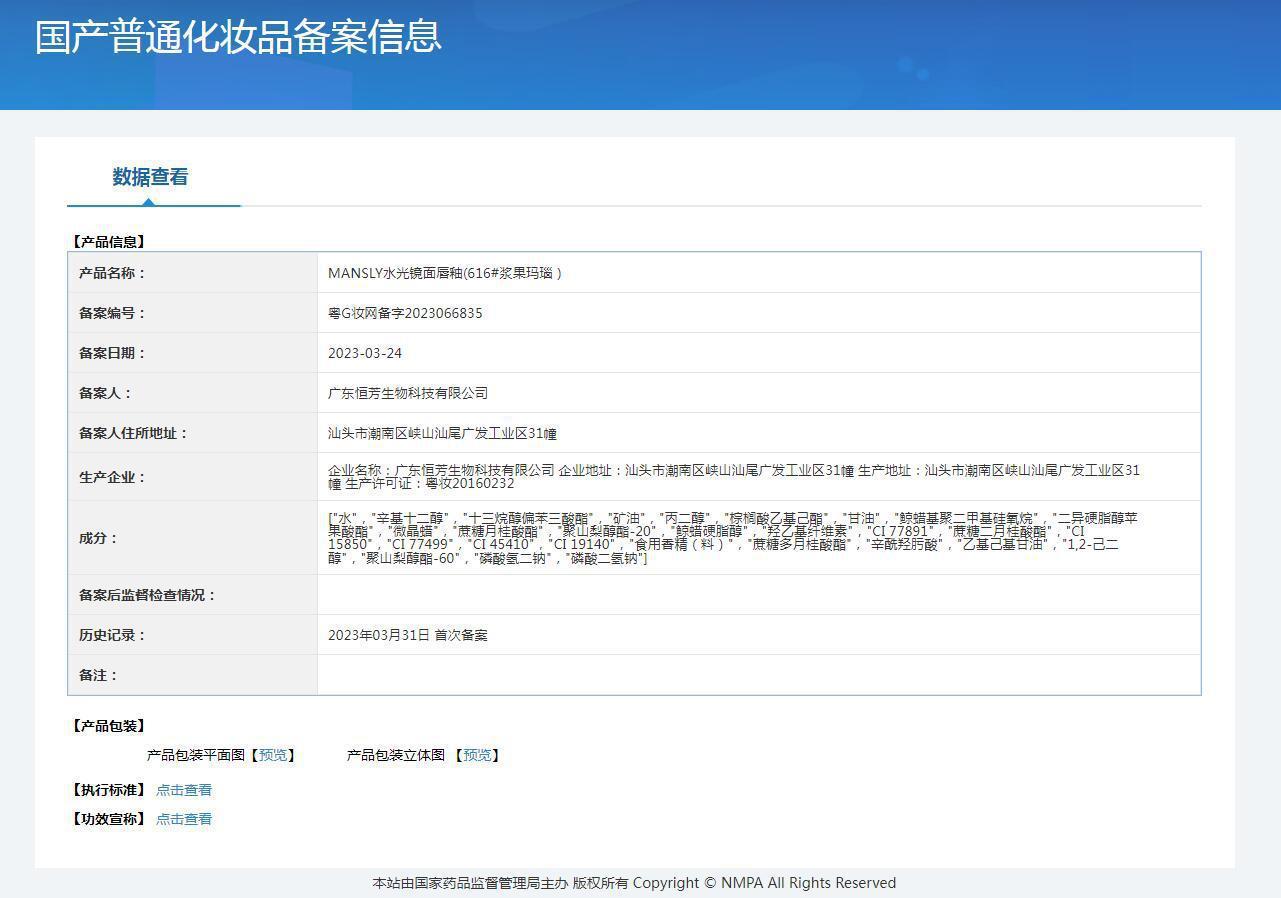
Task: Click the 国产普通化妆品备案信息 page title
Action: [238, 36]
